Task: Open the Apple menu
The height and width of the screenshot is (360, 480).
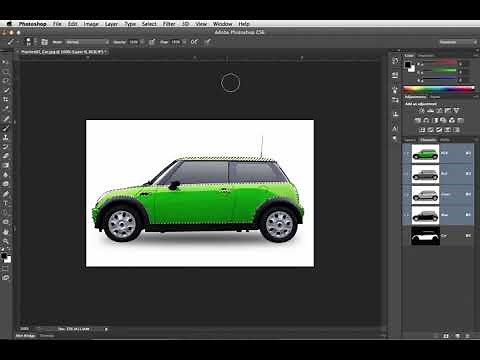Action: [9, 24]
